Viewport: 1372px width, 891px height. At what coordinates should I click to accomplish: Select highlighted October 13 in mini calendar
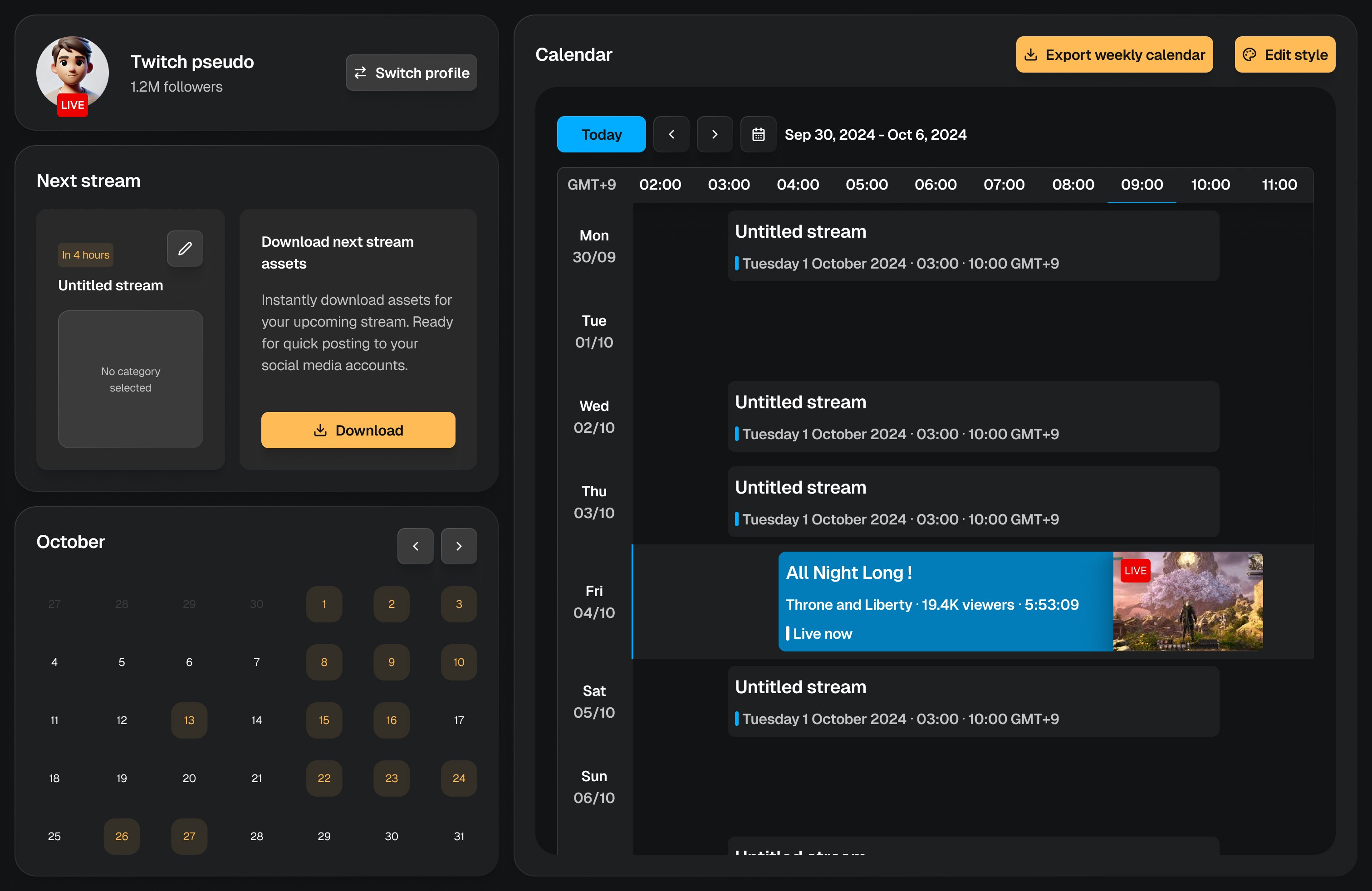[189, 720]
